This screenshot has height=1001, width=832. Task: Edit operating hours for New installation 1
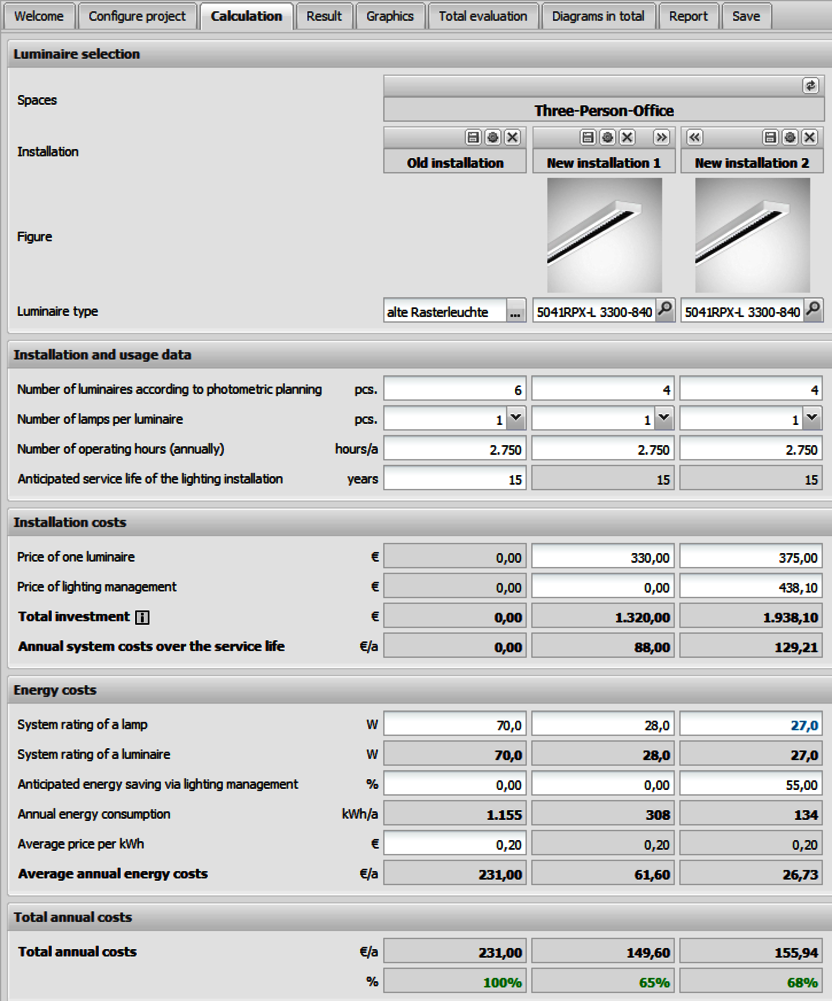coord(603,449)
